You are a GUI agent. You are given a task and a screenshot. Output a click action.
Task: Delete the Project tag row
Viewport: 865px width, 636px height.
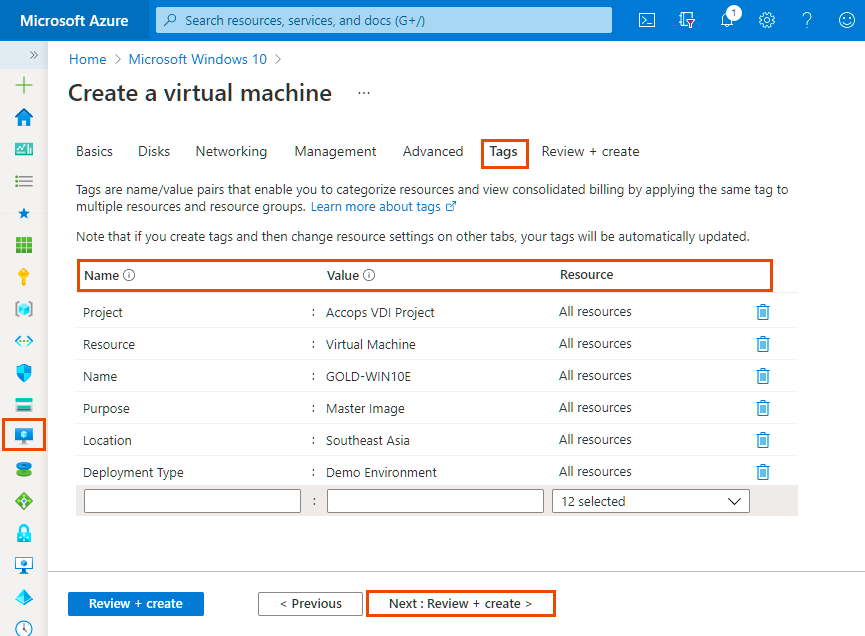(x=763, y=312)
